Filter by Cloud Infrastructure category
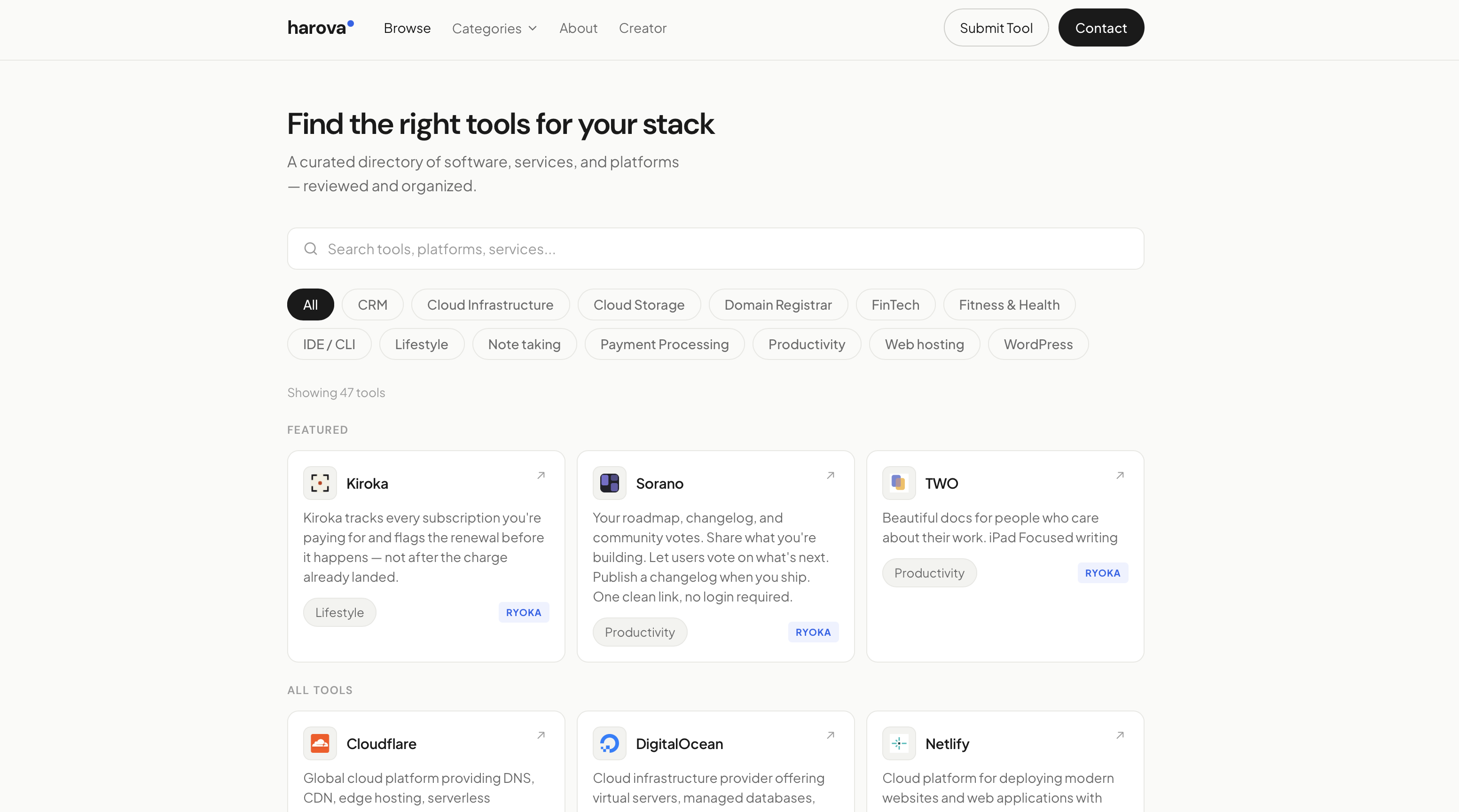 point(490,304)
